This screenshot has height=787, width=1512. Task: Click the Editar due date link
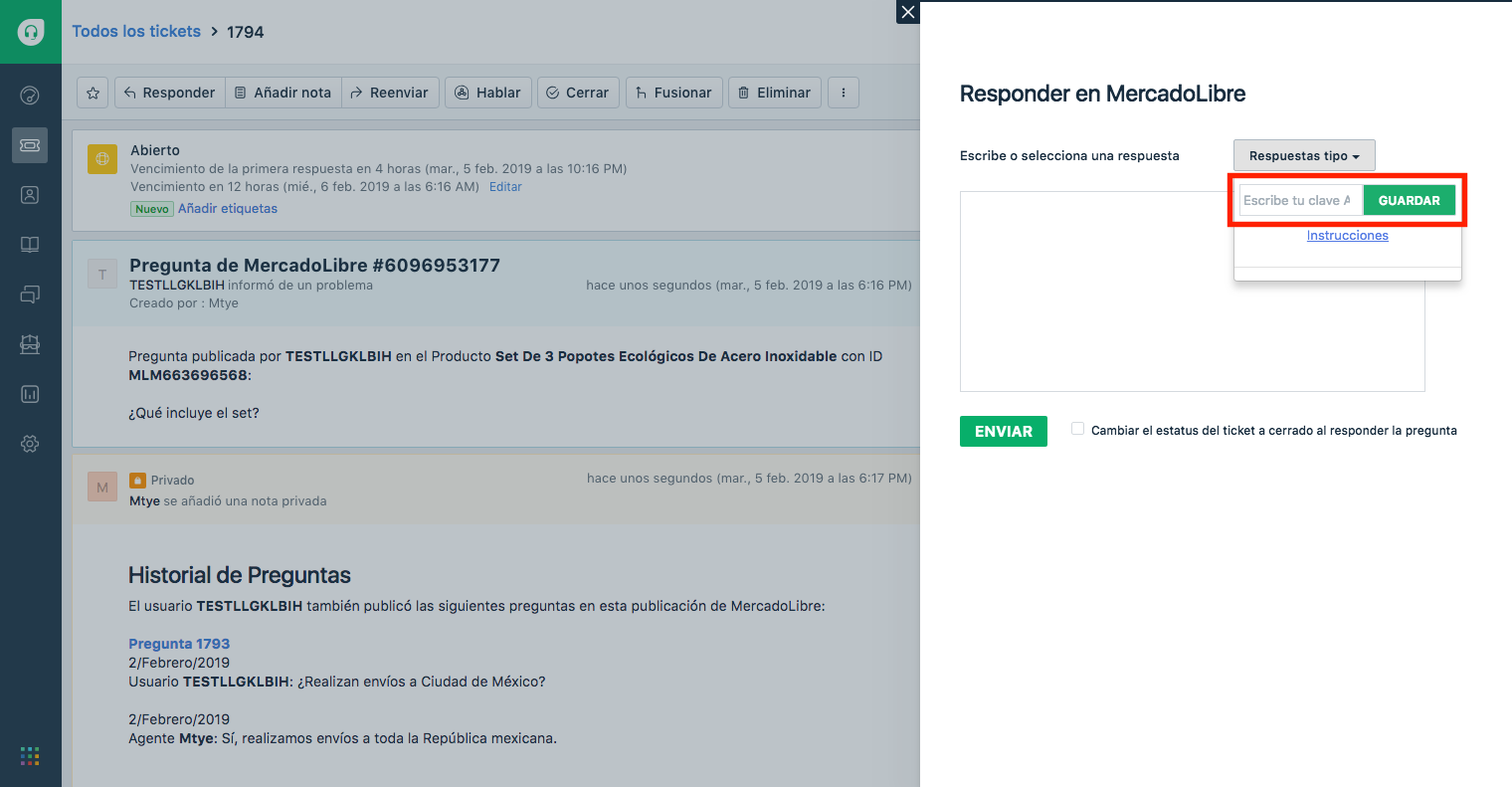coord(505,187)
